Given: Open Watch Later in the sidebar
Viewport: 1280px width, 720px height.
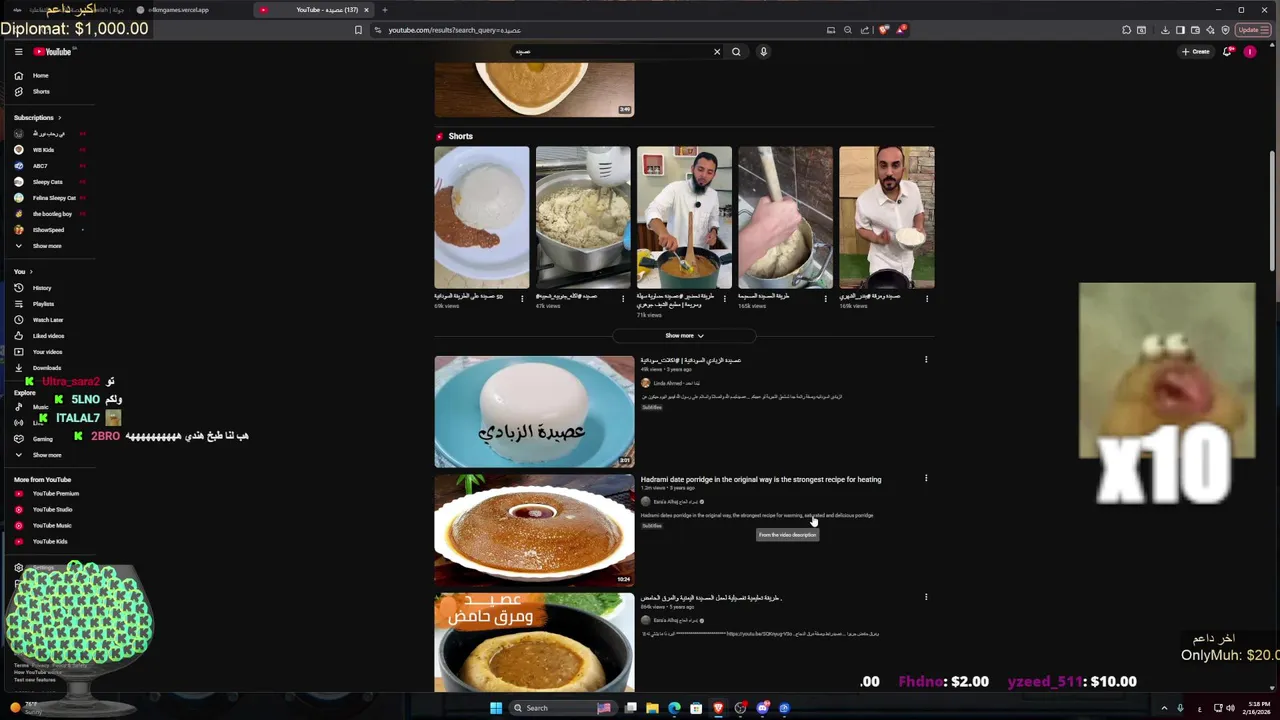Looking at the screenshot, I should coord(47,320).
